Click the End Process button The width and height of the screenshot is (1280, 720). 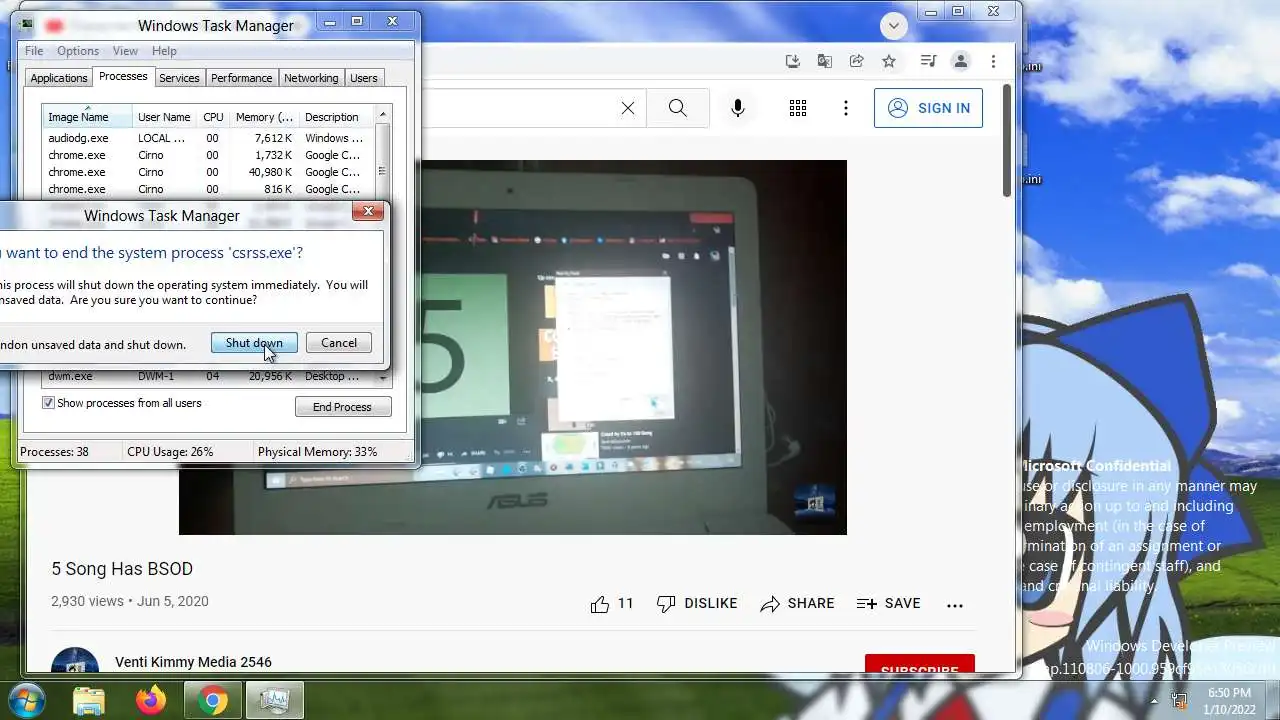pyautogui.click(x=342, y=407)
